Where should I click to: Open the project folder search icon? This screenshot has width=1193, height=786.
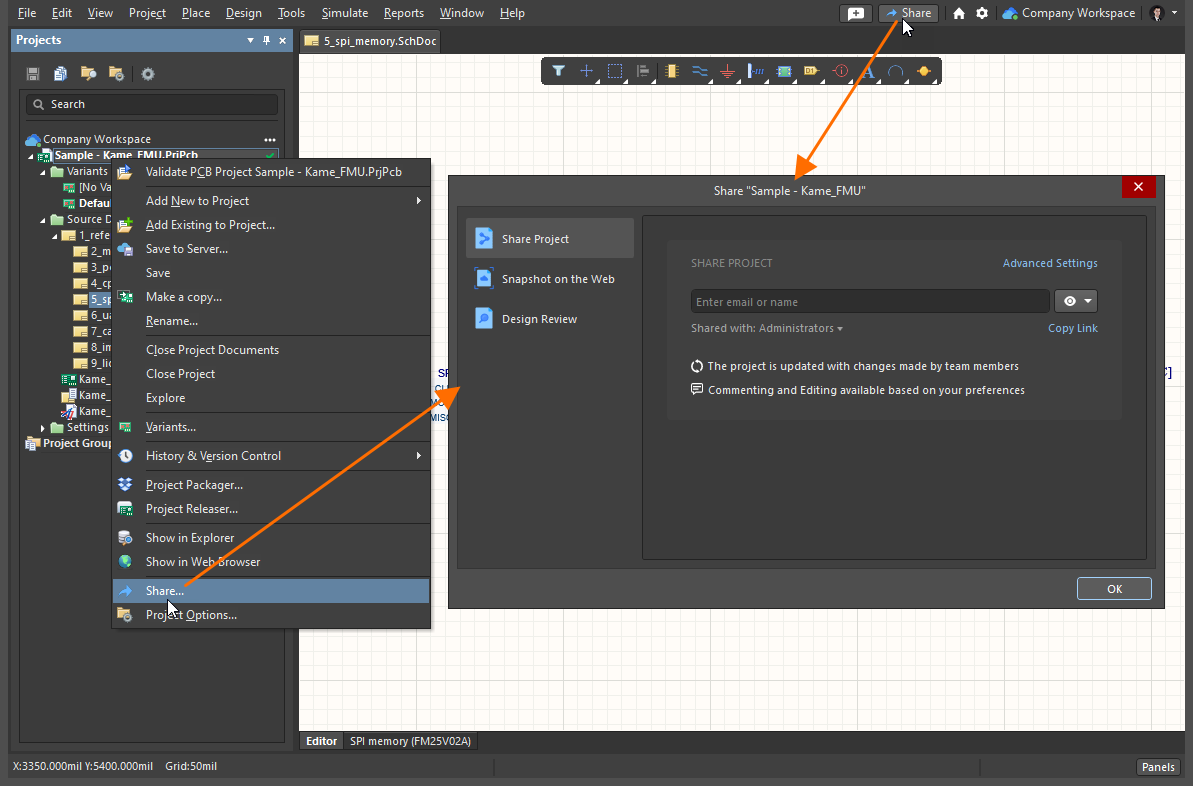[88, 74]
